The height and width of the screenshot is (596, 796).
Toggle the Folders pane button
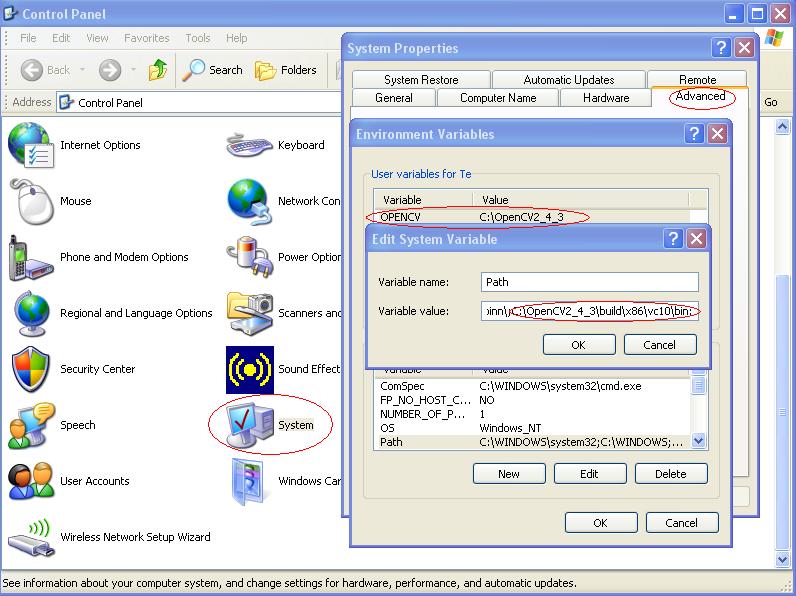(286, 70)
